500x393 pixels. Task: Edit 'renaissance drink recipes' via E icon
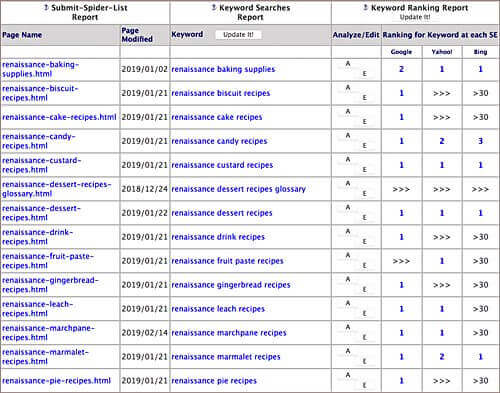tap(364, 242)
